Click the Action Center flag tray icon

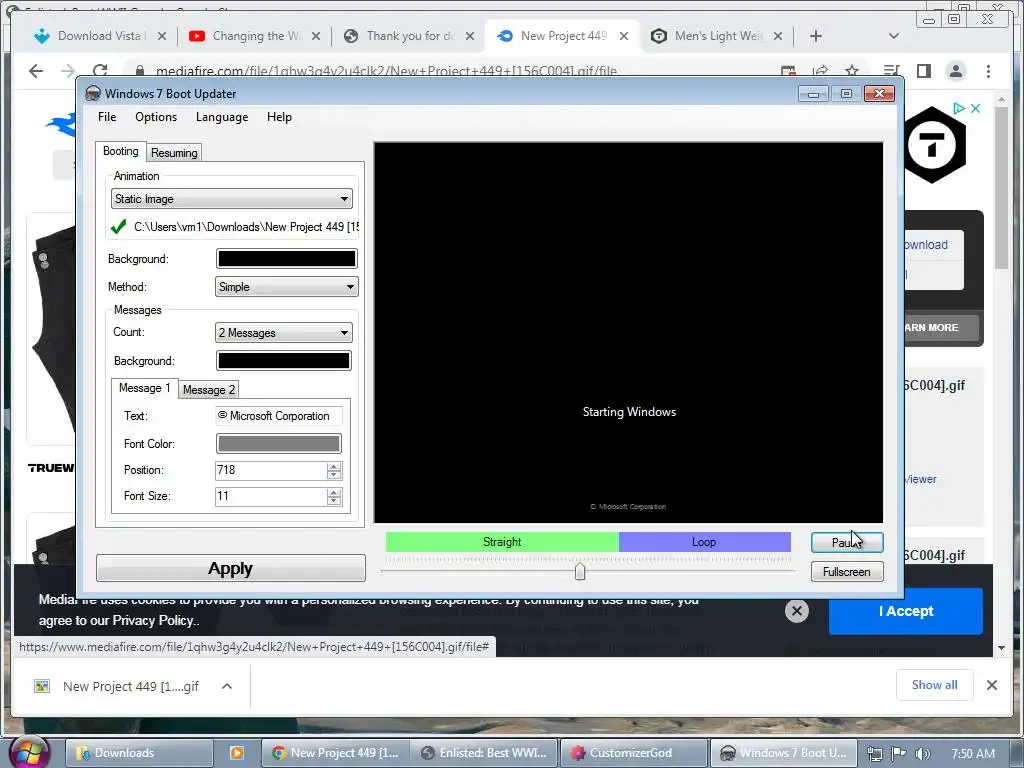point(899,754)
